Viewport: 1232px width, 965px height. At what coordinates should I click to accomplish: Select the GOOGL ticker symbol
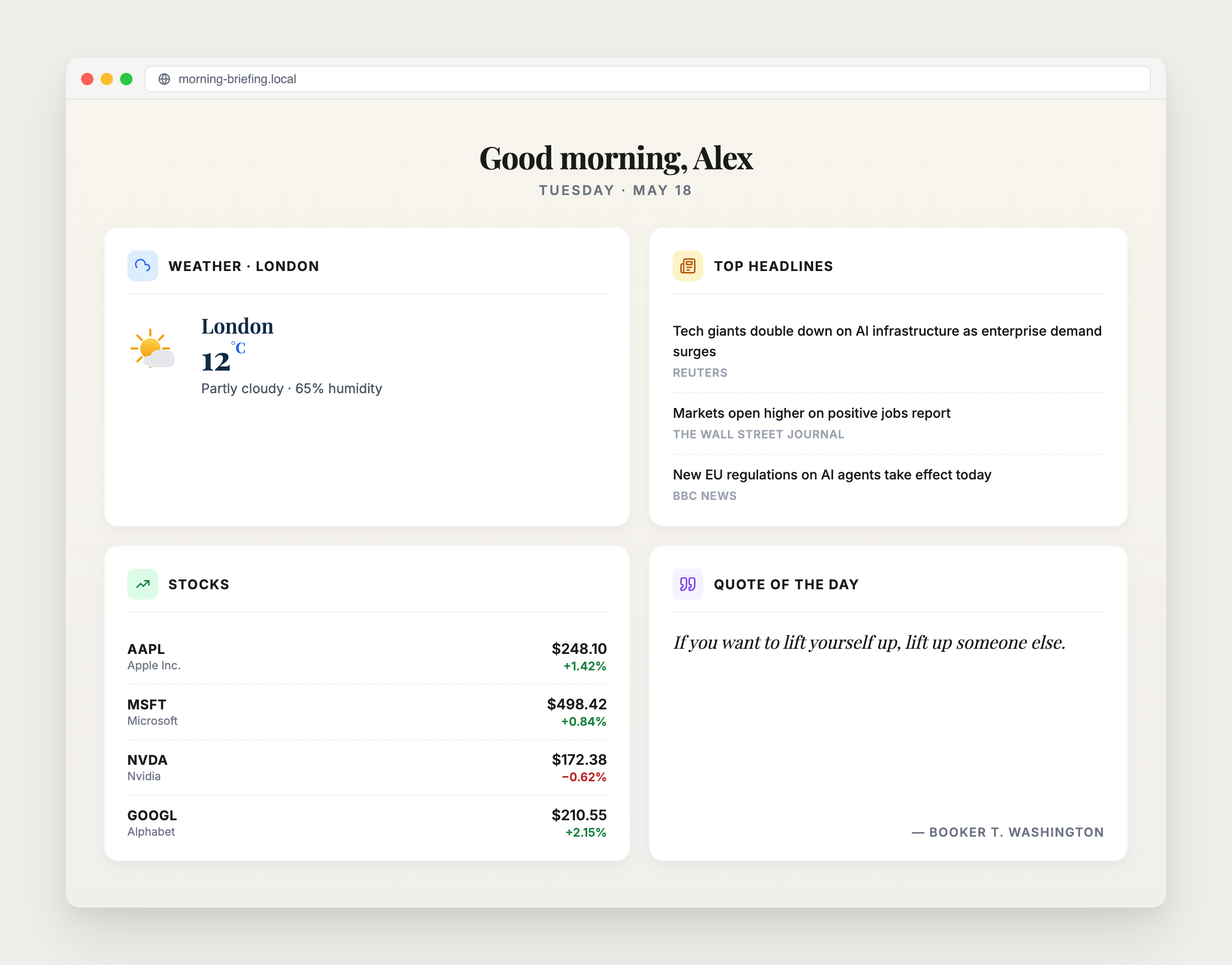coord(152,815)
